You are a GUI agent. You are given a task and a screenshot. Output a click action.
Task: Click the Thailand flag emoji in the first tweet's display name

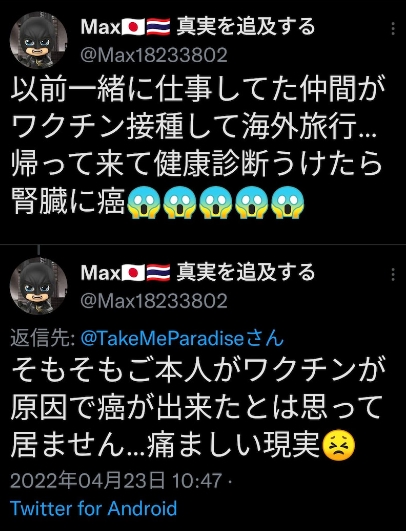click(x=158, y=27)
